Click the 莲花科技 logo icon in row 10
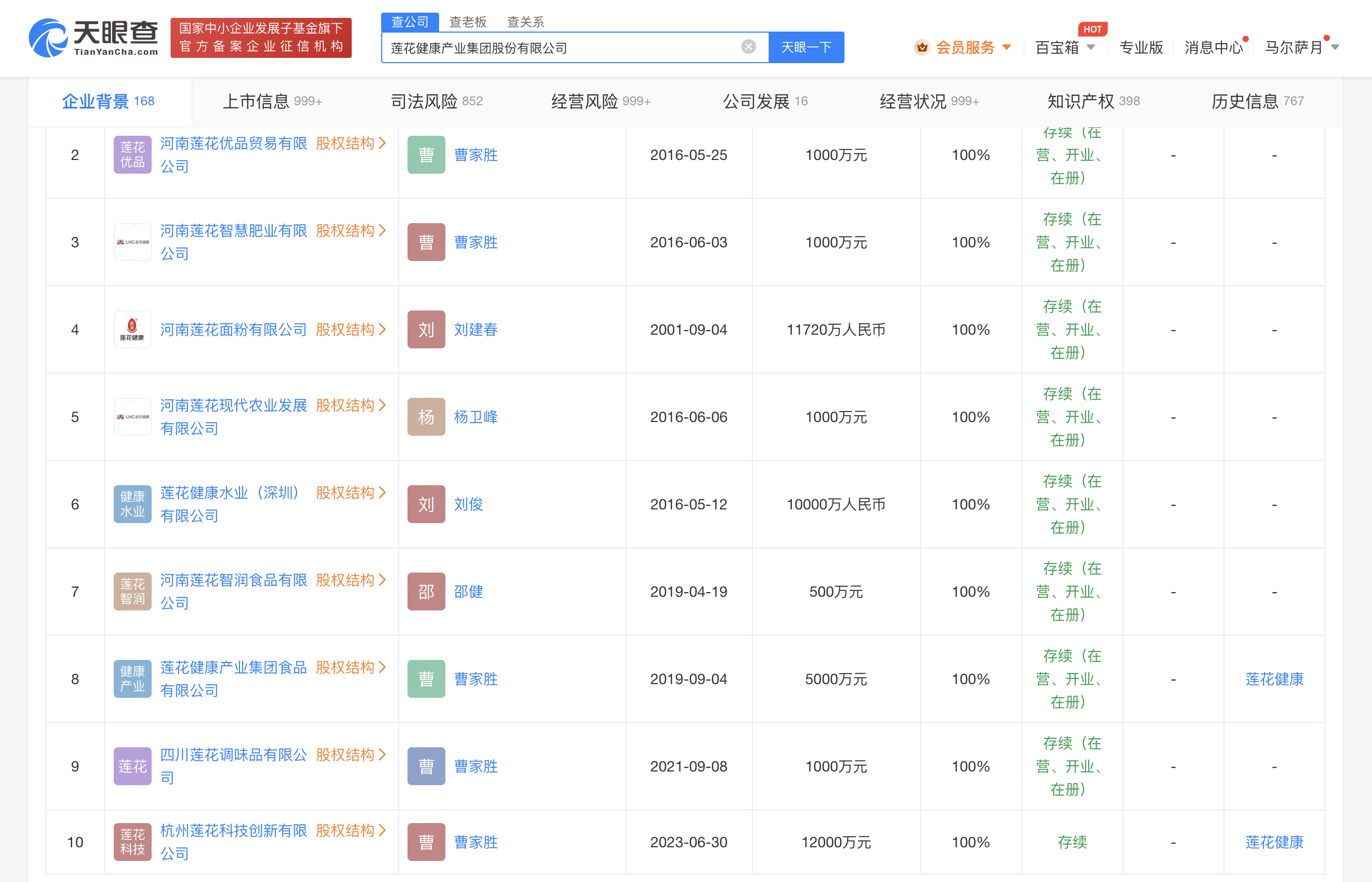This screenshot has width=1372, height=882. point(132,841)
